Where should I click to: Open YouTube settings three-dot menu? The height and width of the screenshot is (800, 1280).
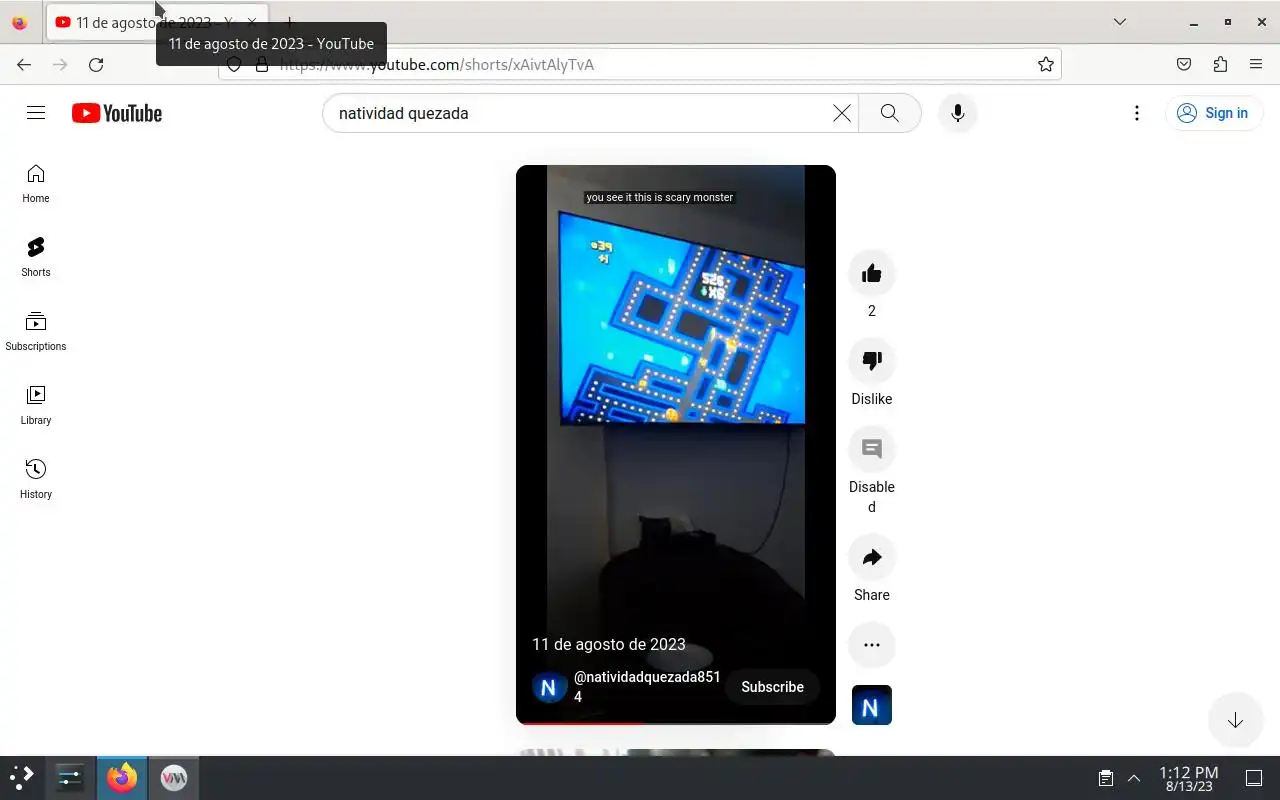coord(1136,113)
